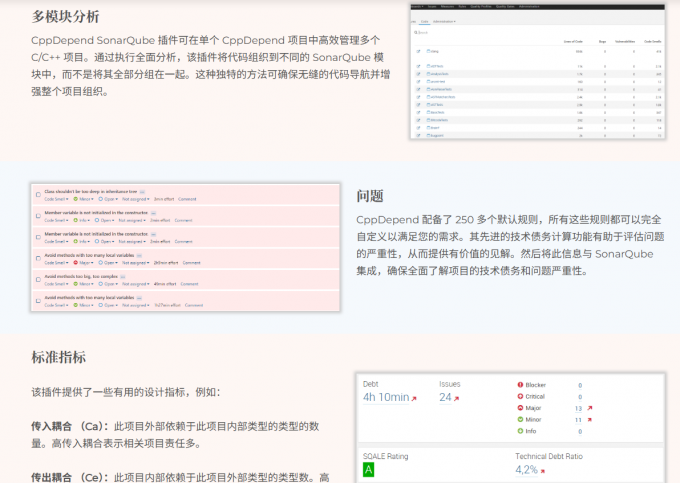Click the red Major severity icon in the dashboard

[x=520, y=408]
